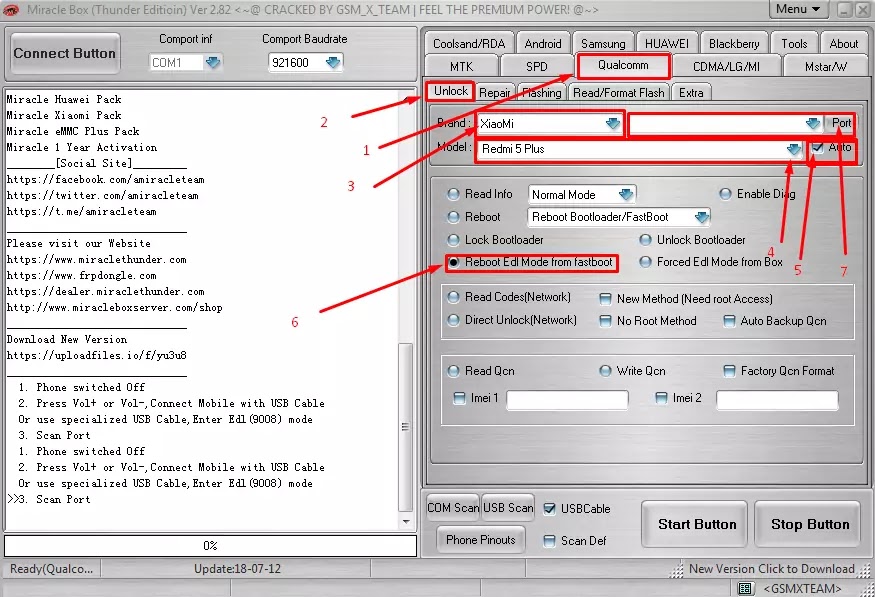The image size is (875, 597).
Task: Switch to the HUAWEI tab
Action: 666,44
